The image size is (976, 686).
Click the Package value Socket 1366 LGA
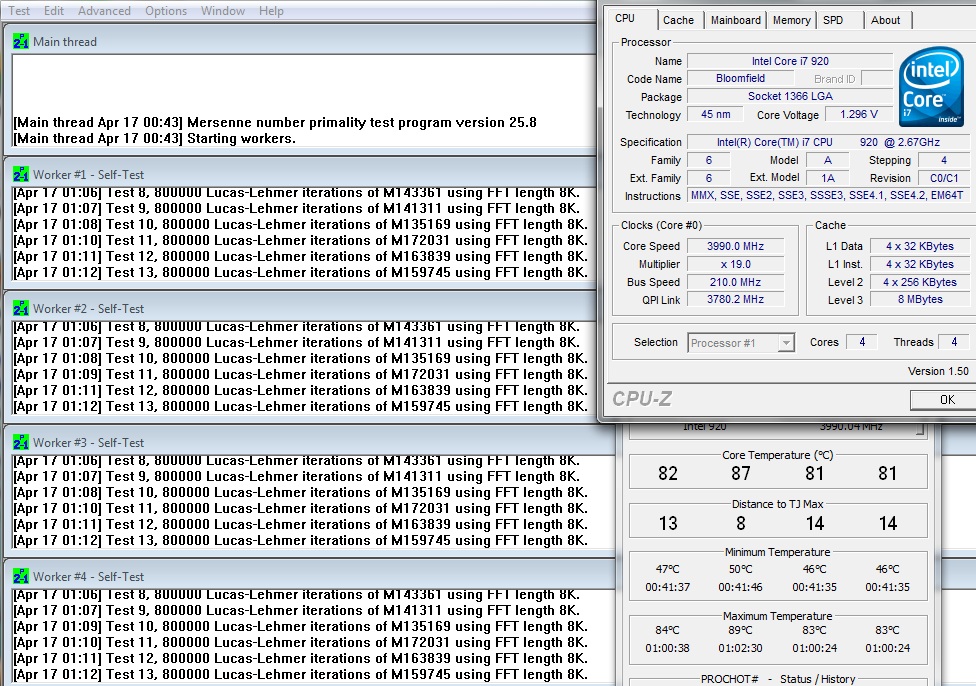coord(790,96)
